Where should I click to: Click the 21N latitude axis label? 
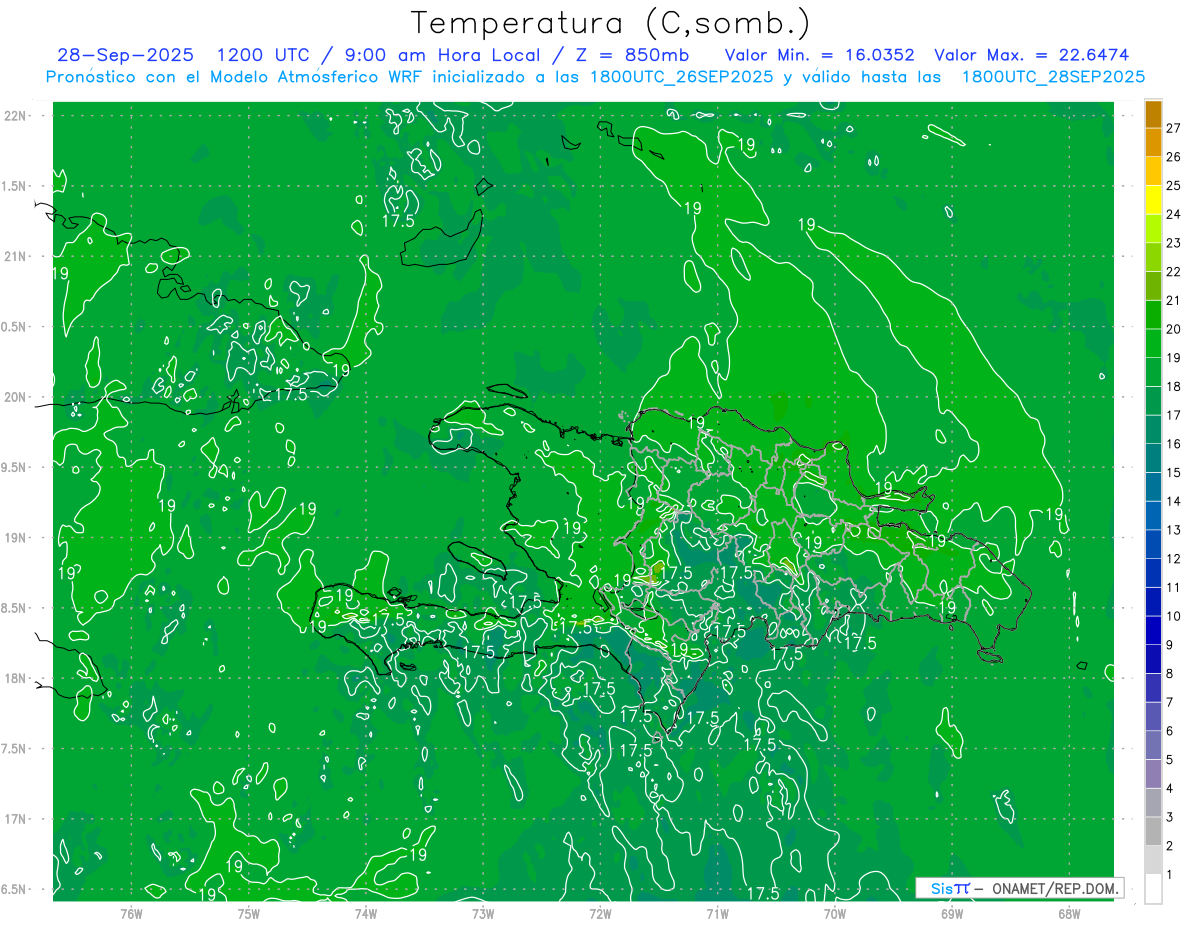click(14, 257)
